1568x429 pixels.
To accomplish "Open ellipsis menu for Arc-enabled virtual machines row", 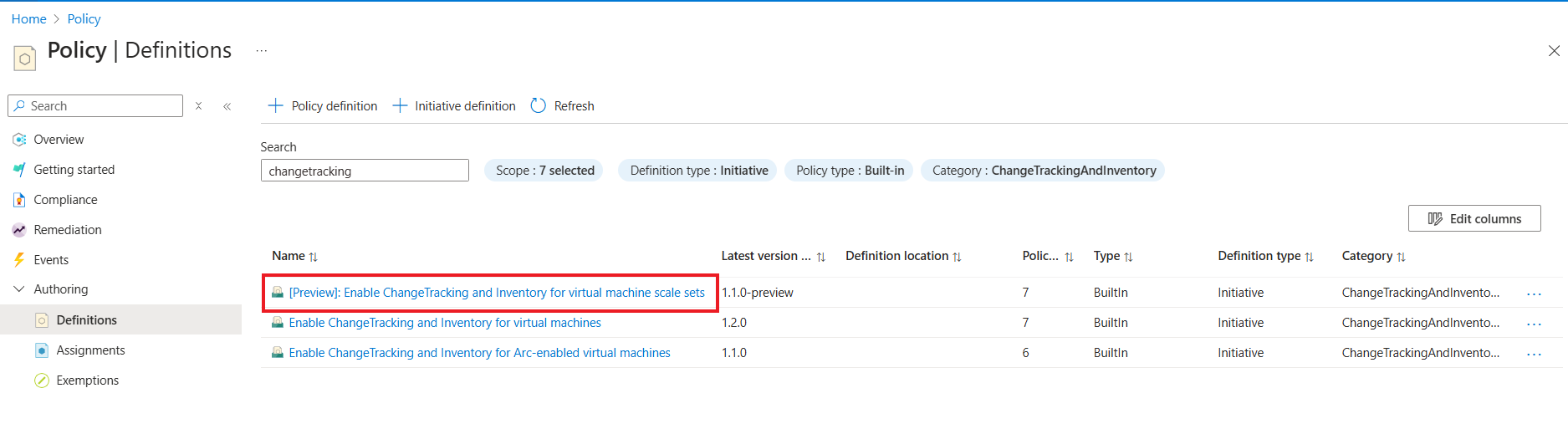I will point(1534,354).
